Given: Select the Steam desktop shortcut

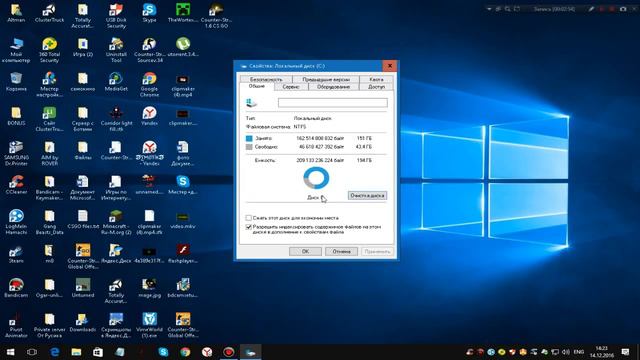Looking at the screenshot, I should pos(16,253).
